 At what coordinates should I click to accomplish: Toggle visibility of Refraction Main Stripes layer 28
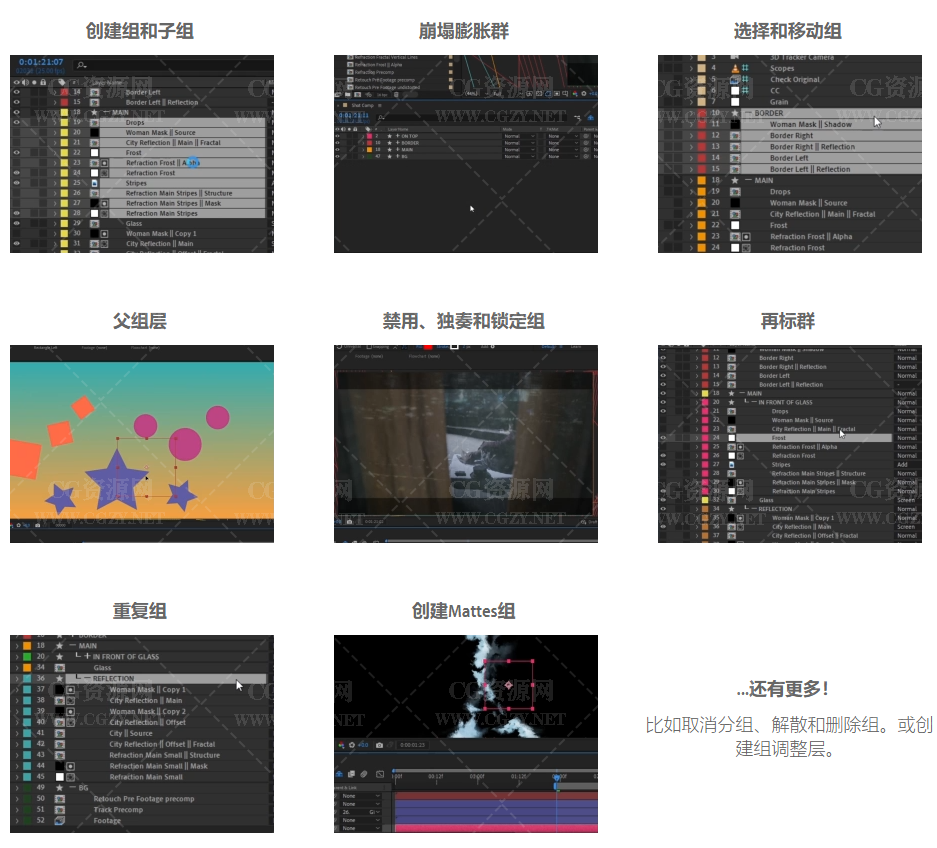click(16, 213)
